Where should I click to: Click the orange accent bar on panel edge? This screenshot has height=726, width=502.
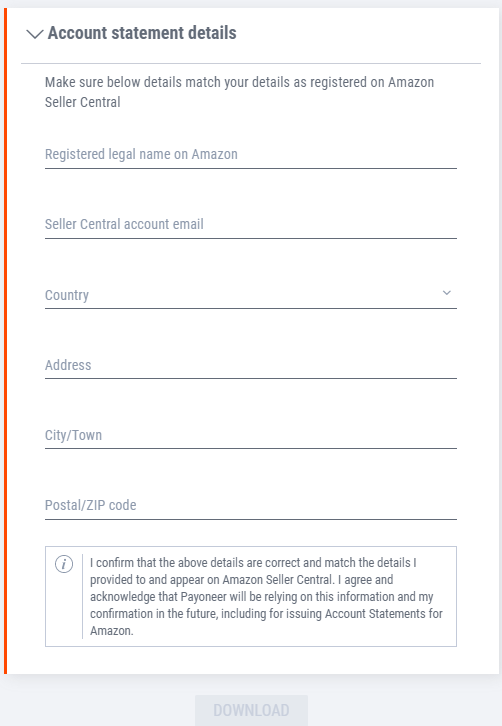(6, 341)
